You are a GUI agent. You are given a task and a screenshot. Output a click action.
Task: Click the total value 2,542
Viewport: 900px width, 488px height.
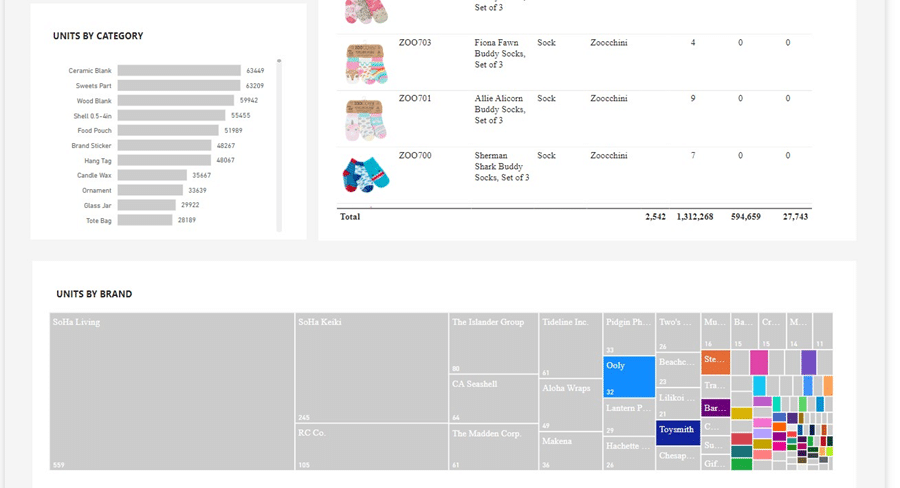[655, 216]
